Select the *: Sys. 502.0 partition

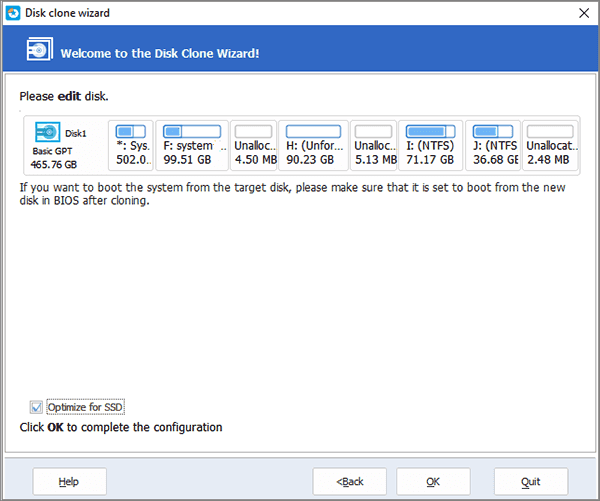(131, 145)
